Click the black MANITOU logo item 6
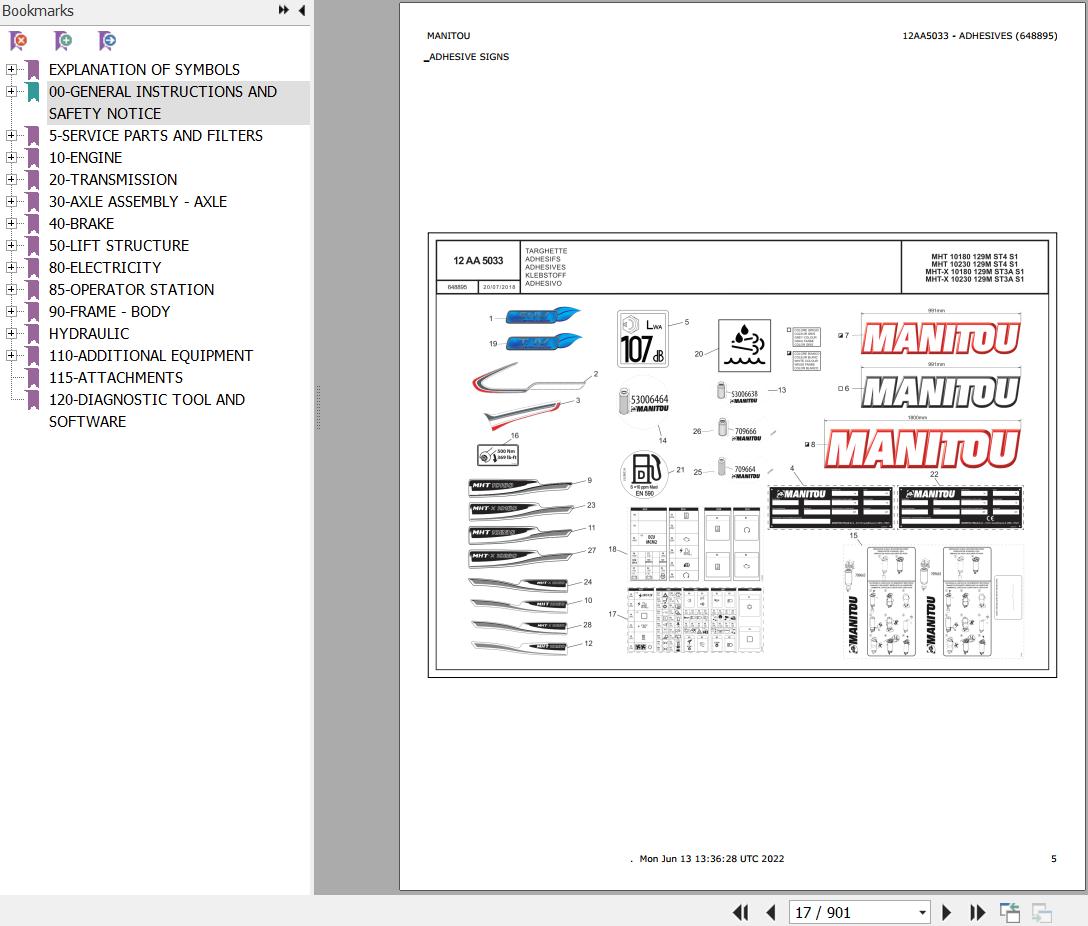This screenshot has width=1088, height=926. click(940, 391)
